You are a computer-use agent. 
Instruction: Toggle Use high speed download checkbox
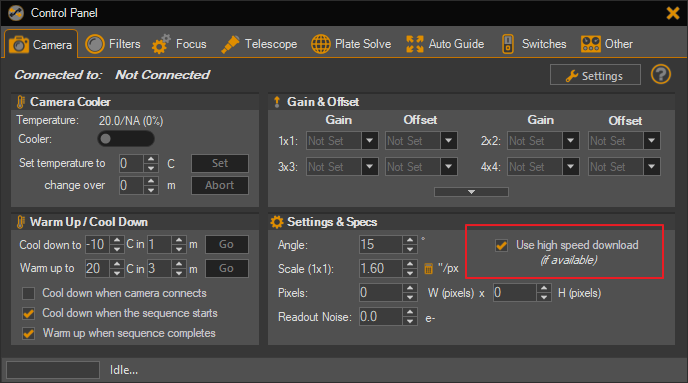tap(501, 245)
